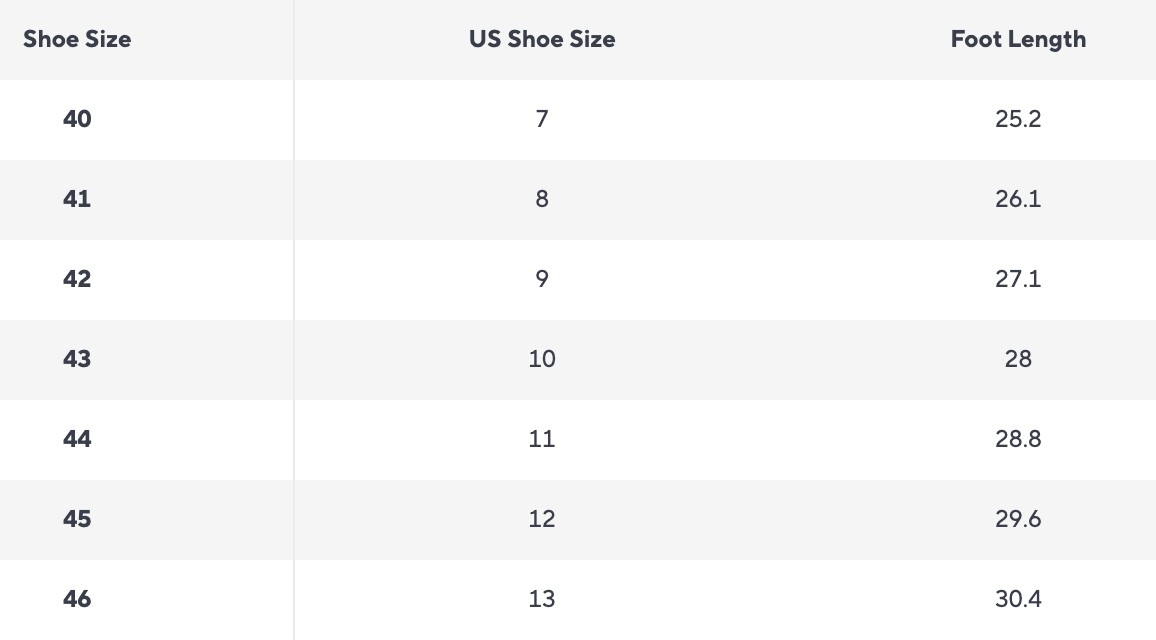The image size is (1156, 640).
Task: Select shoe size 43 cell
Action: click(x=77, y=359)
